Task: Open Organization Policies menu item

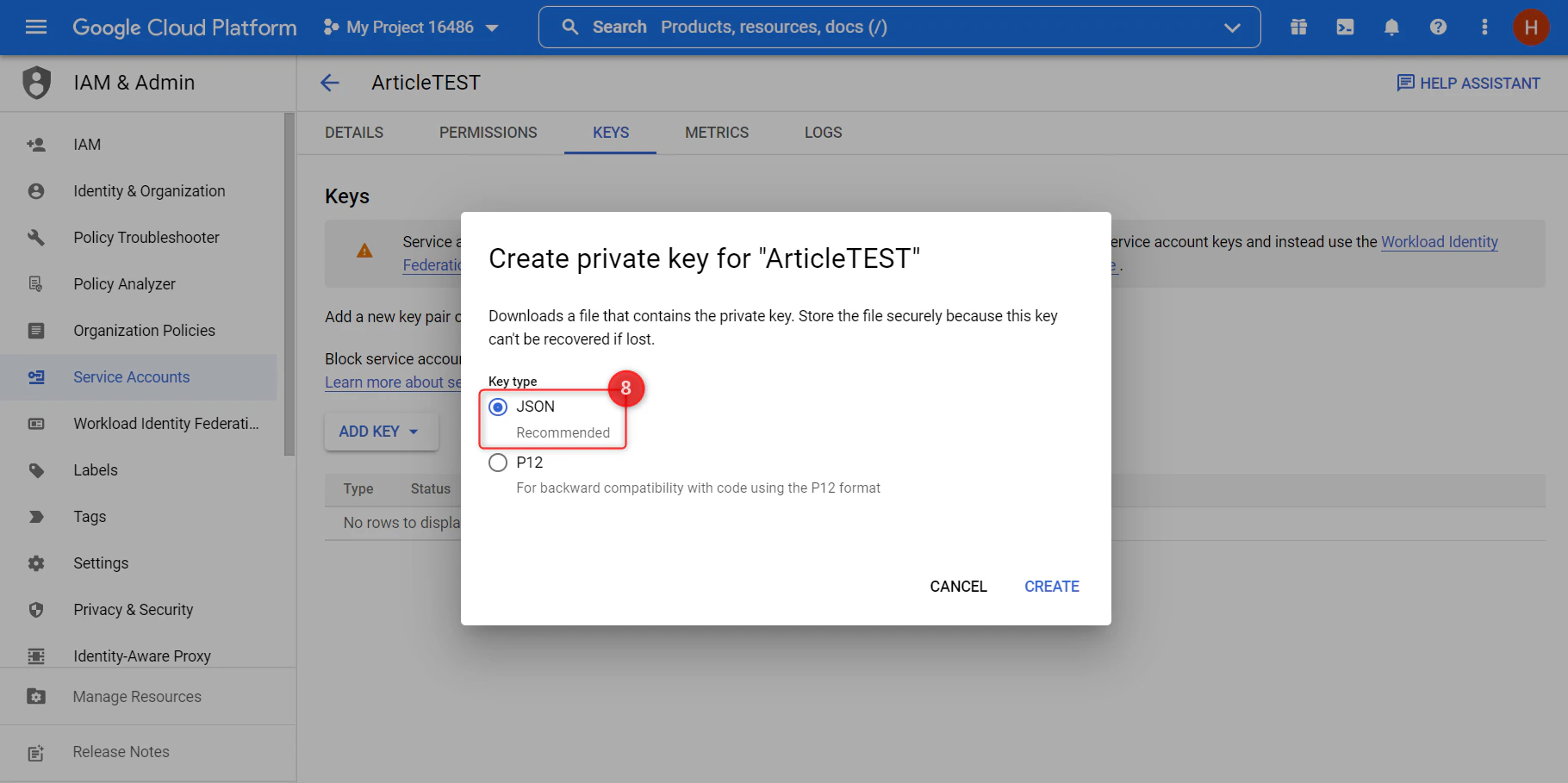Action: coord(144,331)
